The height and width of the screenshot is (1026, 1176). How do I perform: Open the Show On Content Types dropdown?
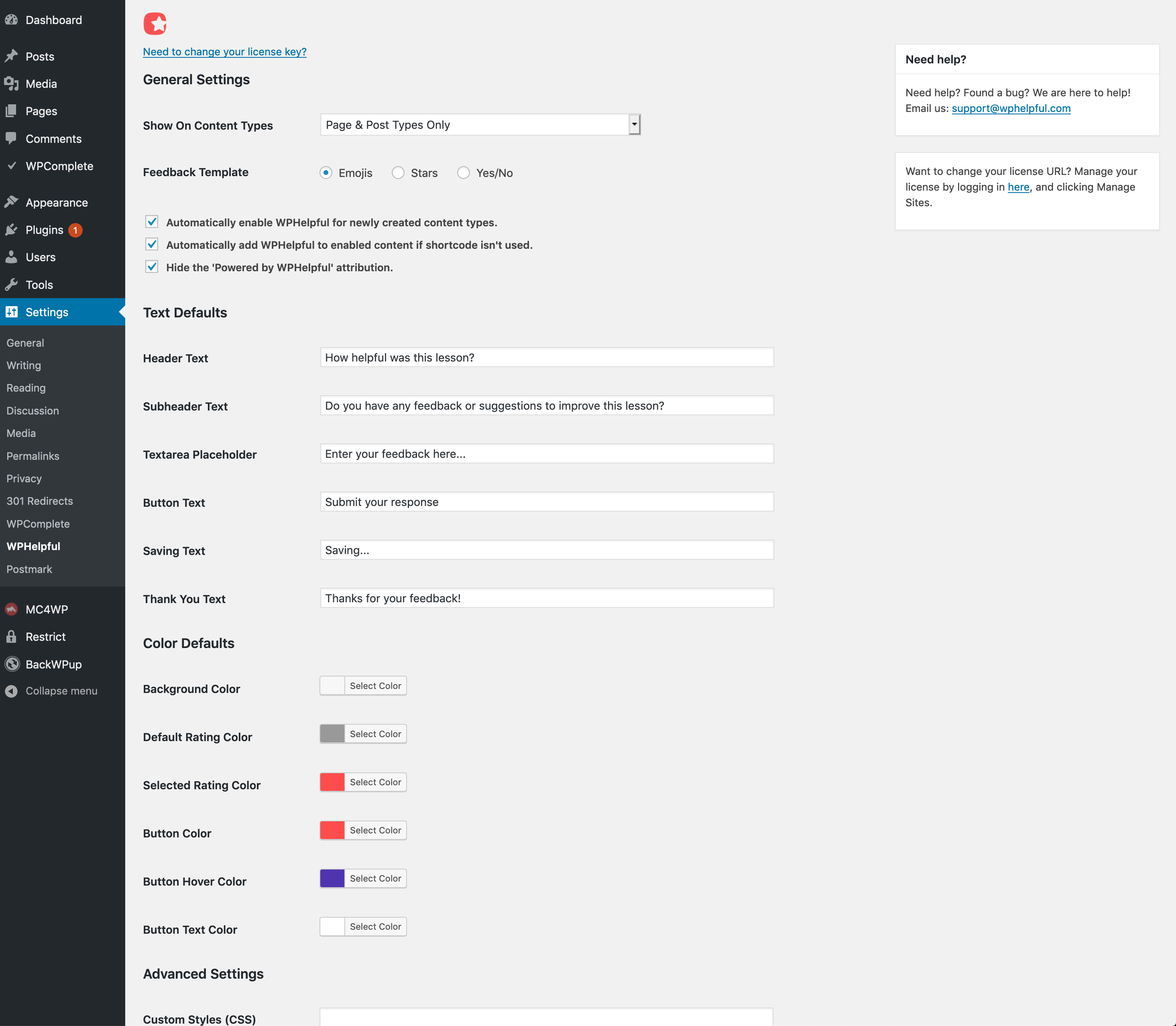[480, 125]
